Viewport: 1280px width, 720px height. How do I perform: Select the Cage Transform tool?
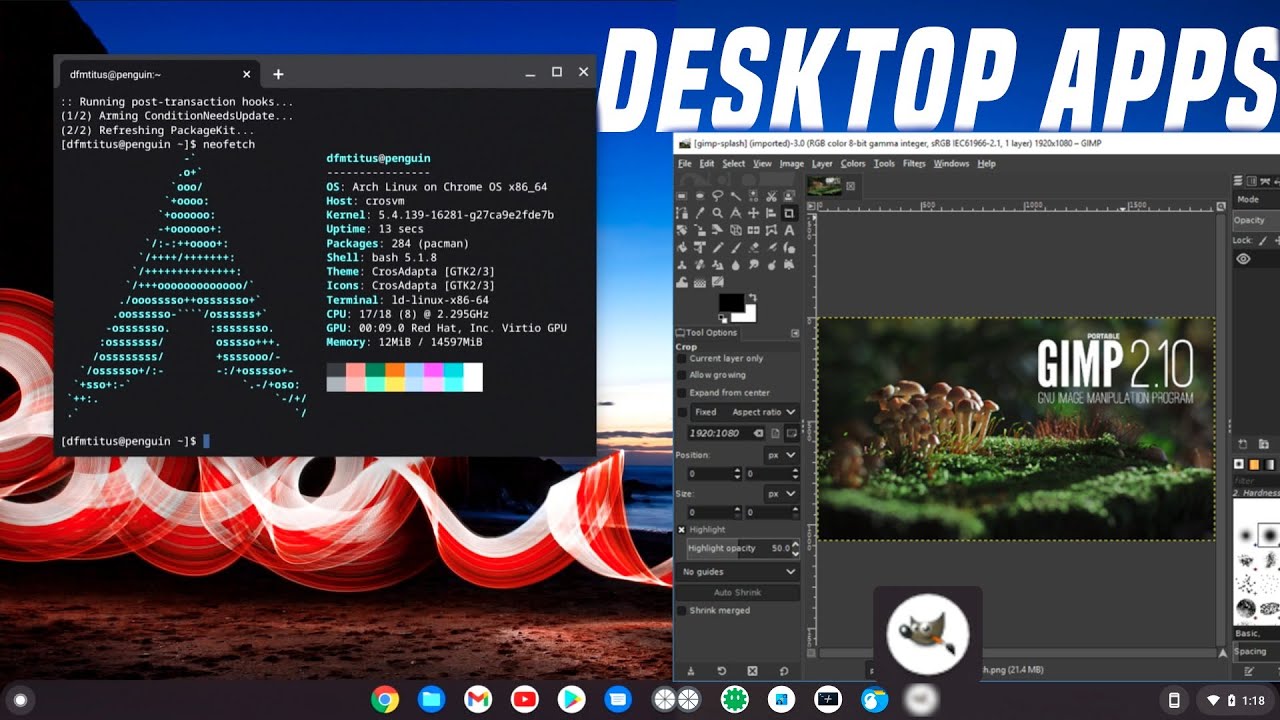click(x=771, y=230)
